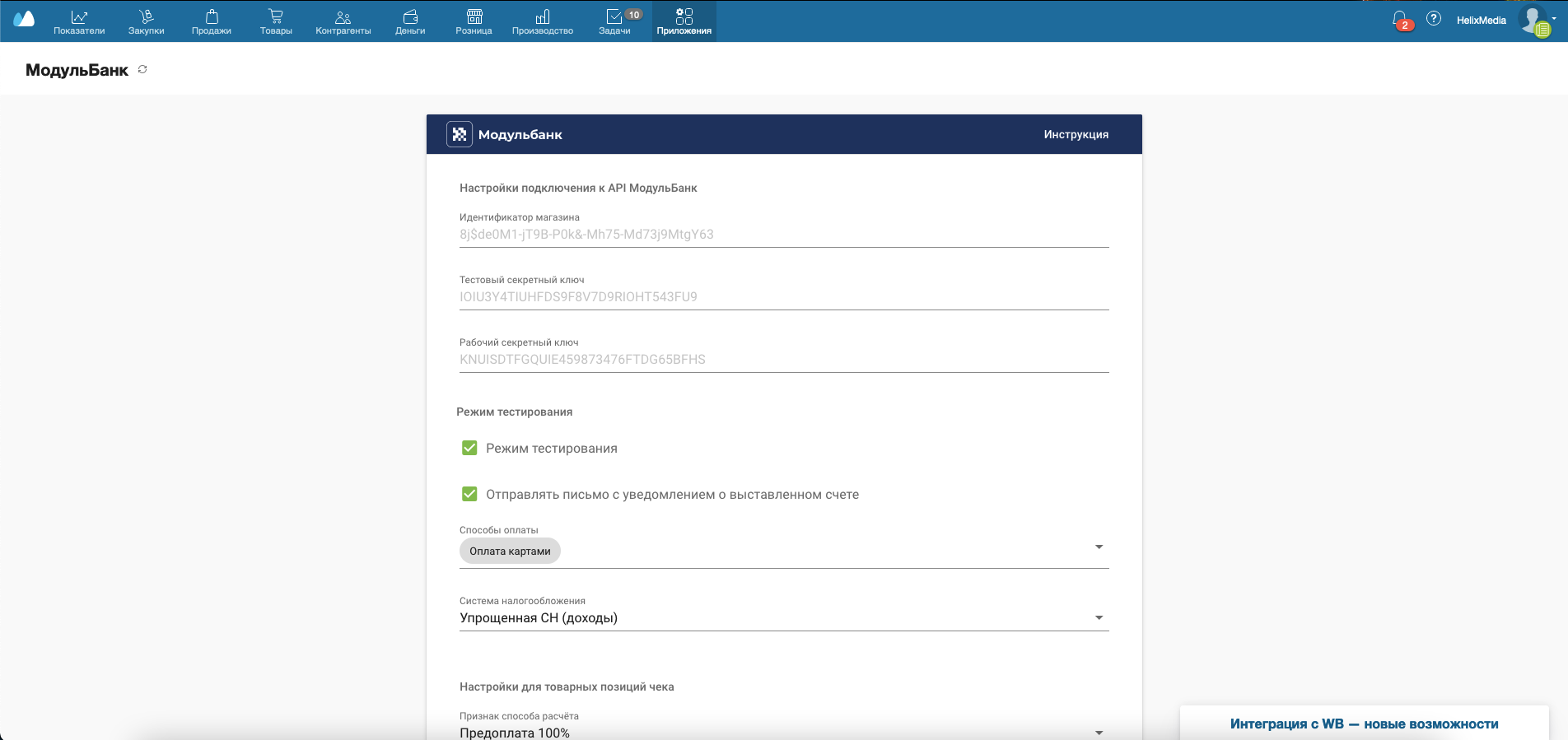The height and width of the screenshot is (740, 1568).
Task: Click the refresh icon beside МодульБанк title
Action: 142,70
